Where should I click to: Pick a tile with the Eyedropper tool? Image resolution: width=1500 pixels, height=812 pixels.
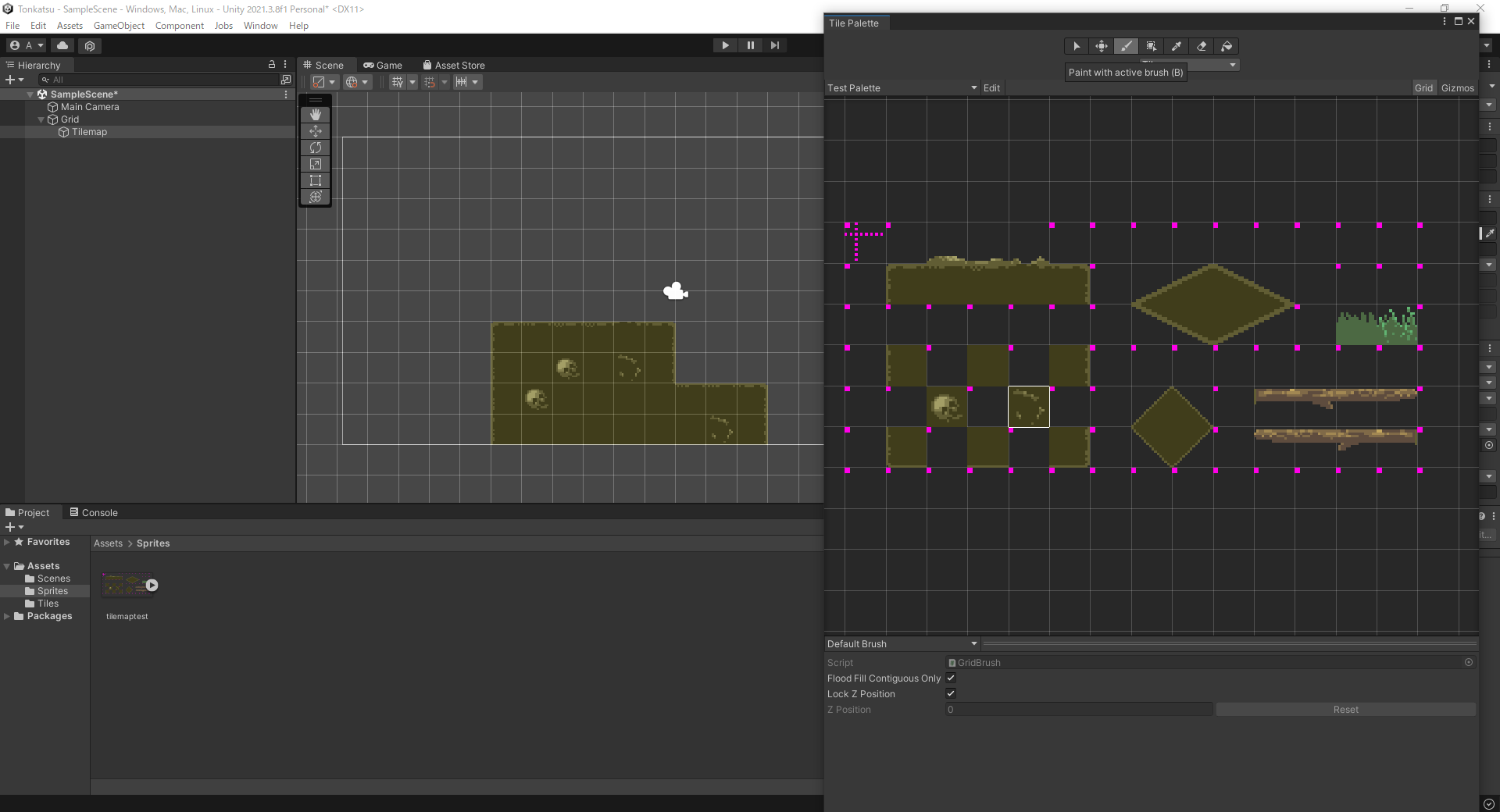[1176, 46]
